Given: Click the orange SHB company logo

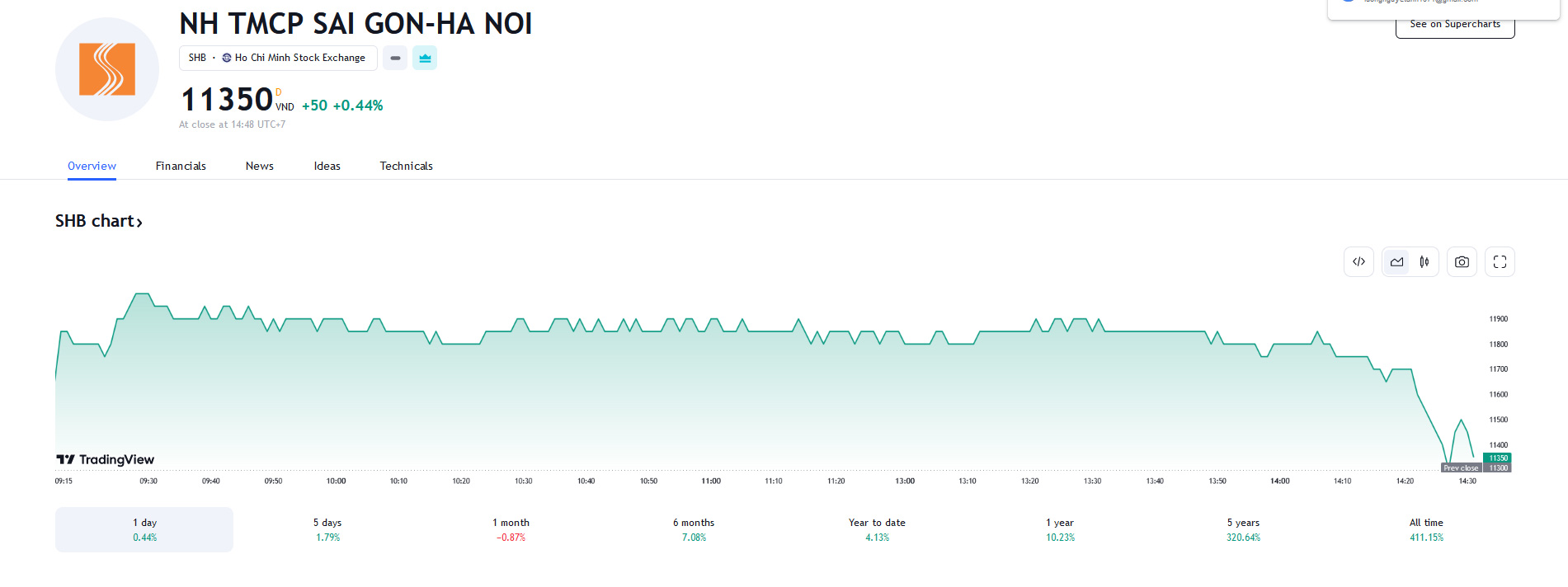Looking at the screenshot, I should pyautogui.click(x=107, y=69).
